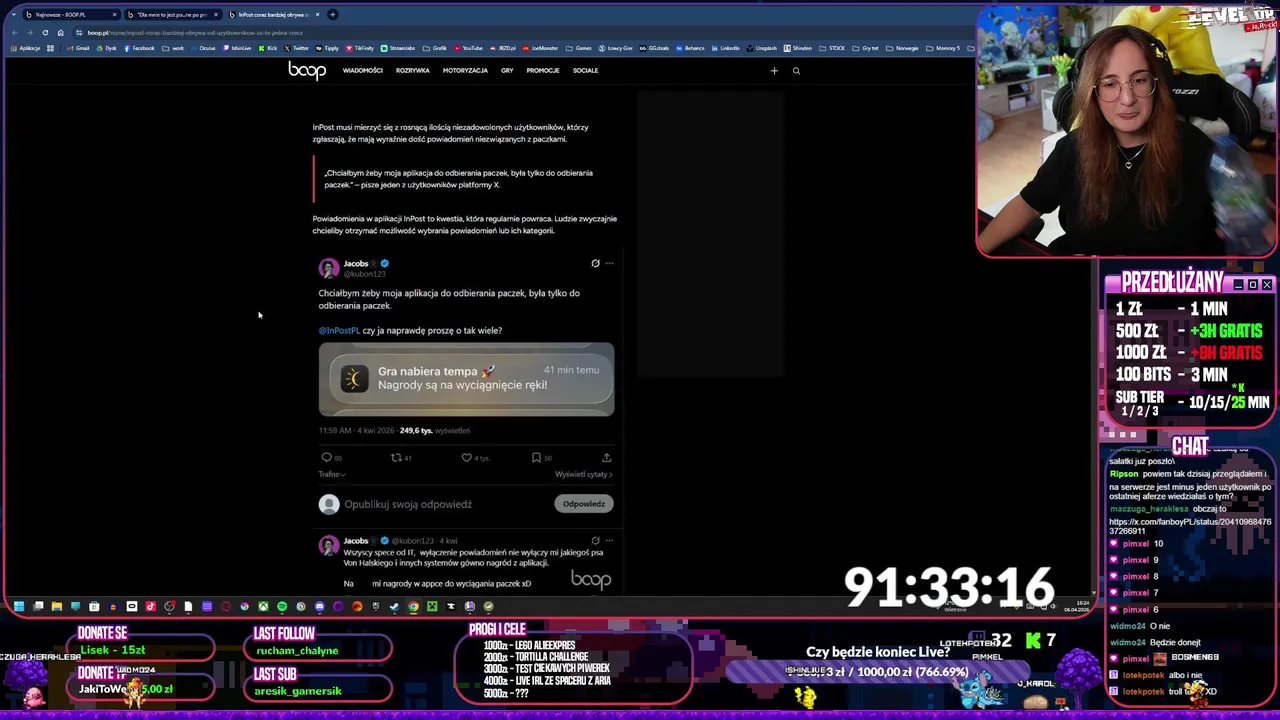1280x720 pixels.
Task: Open Norwegia bookmarks folder
Action: click(902, 48)
